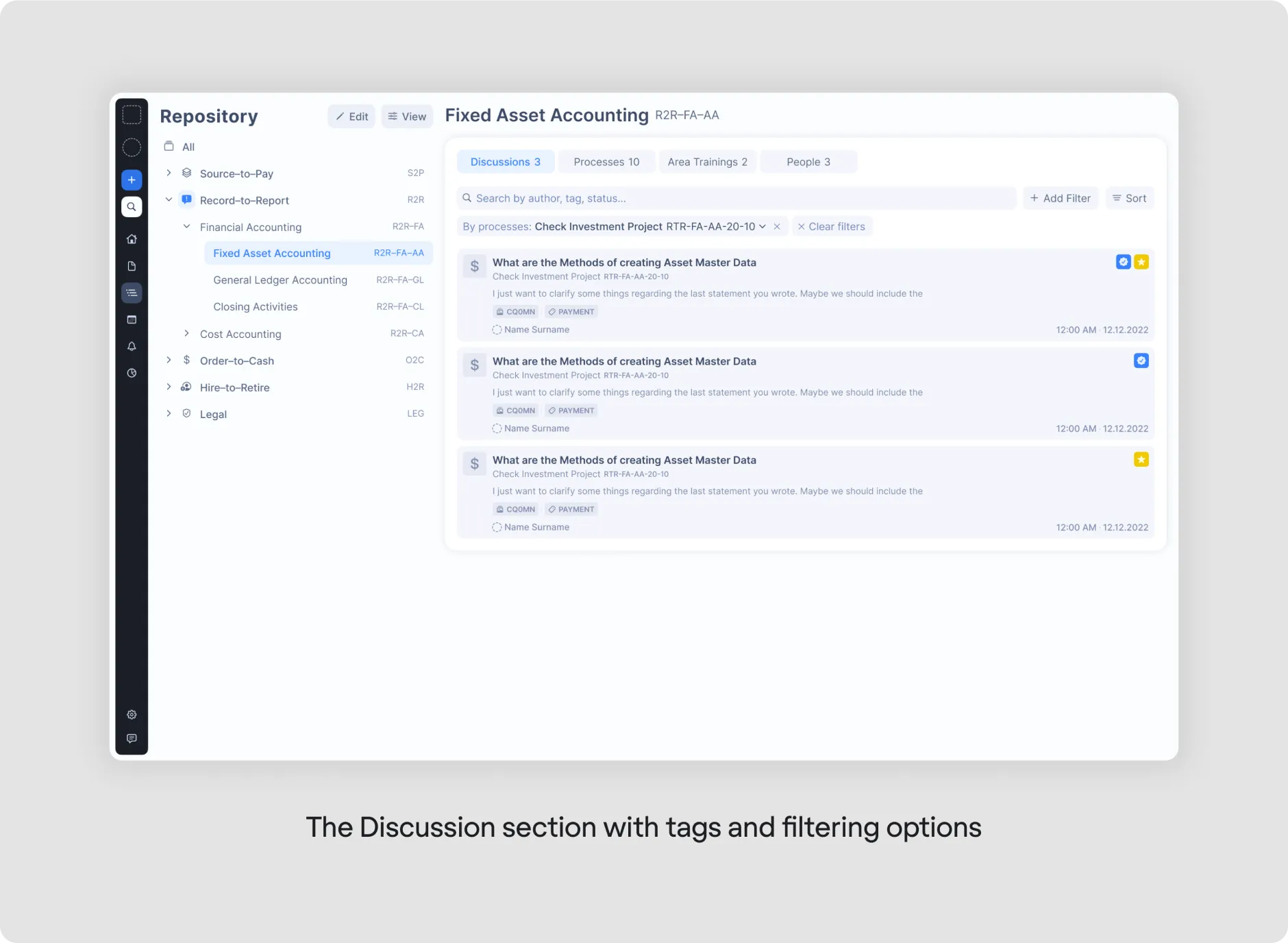Open notifications via the bell icon
Screen dimensions: 1288x943
click(x=132, y=346)
